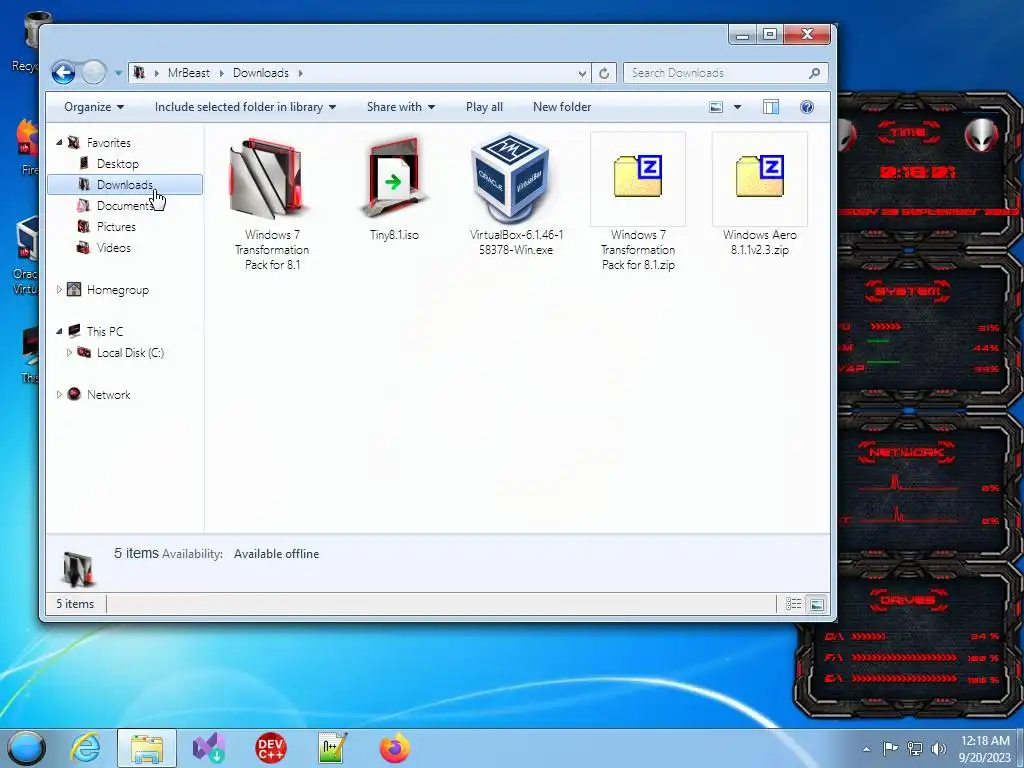Switch to details view icon in status bar

coord(793,604)
